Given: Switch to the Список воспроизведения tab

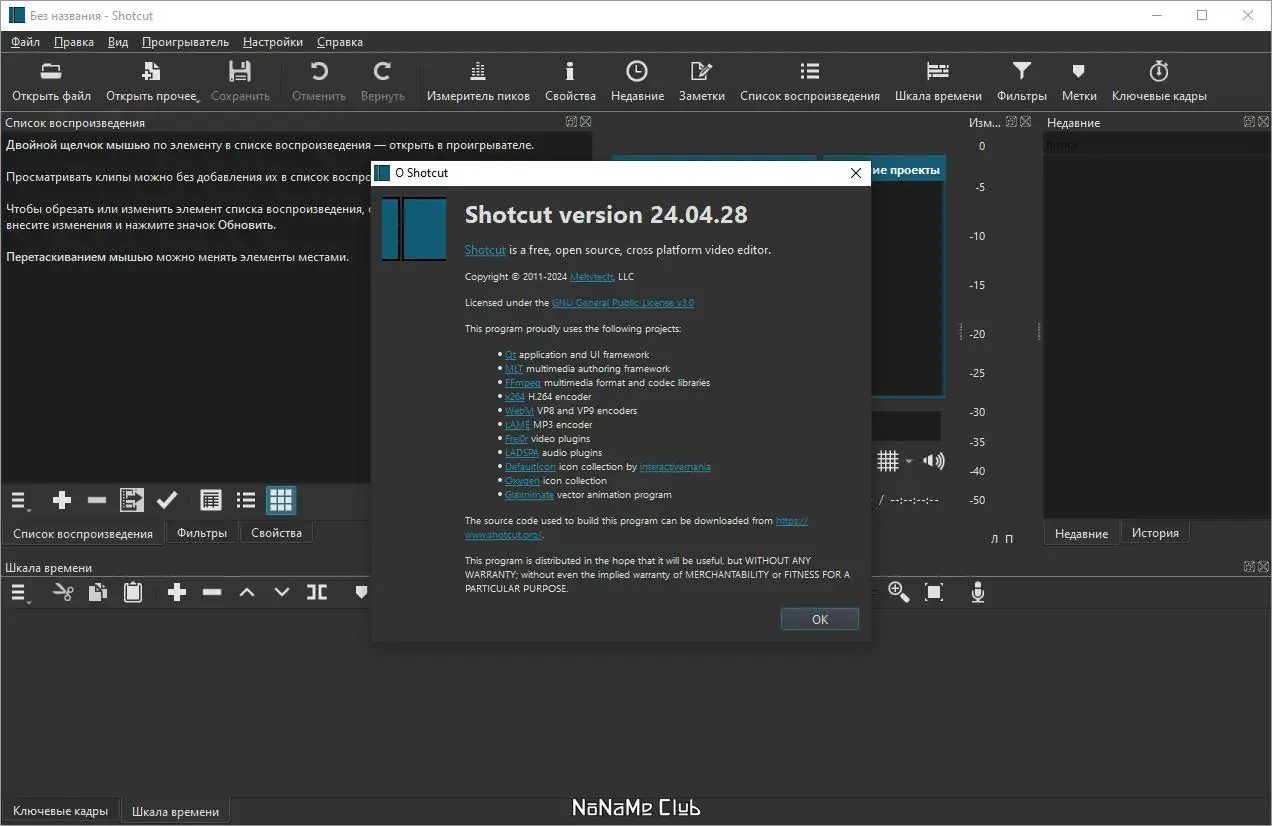Looking at the screenshot, I should point(83,533).
